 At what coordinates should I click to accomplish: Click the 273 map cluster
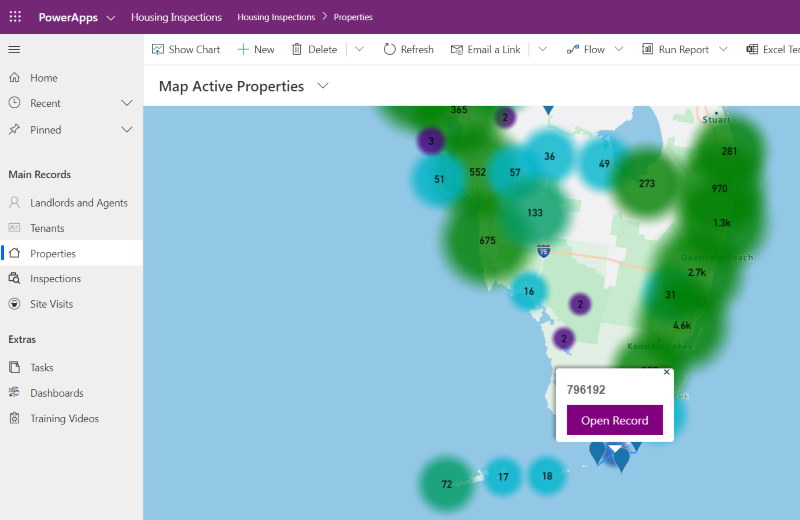[646, 183]
